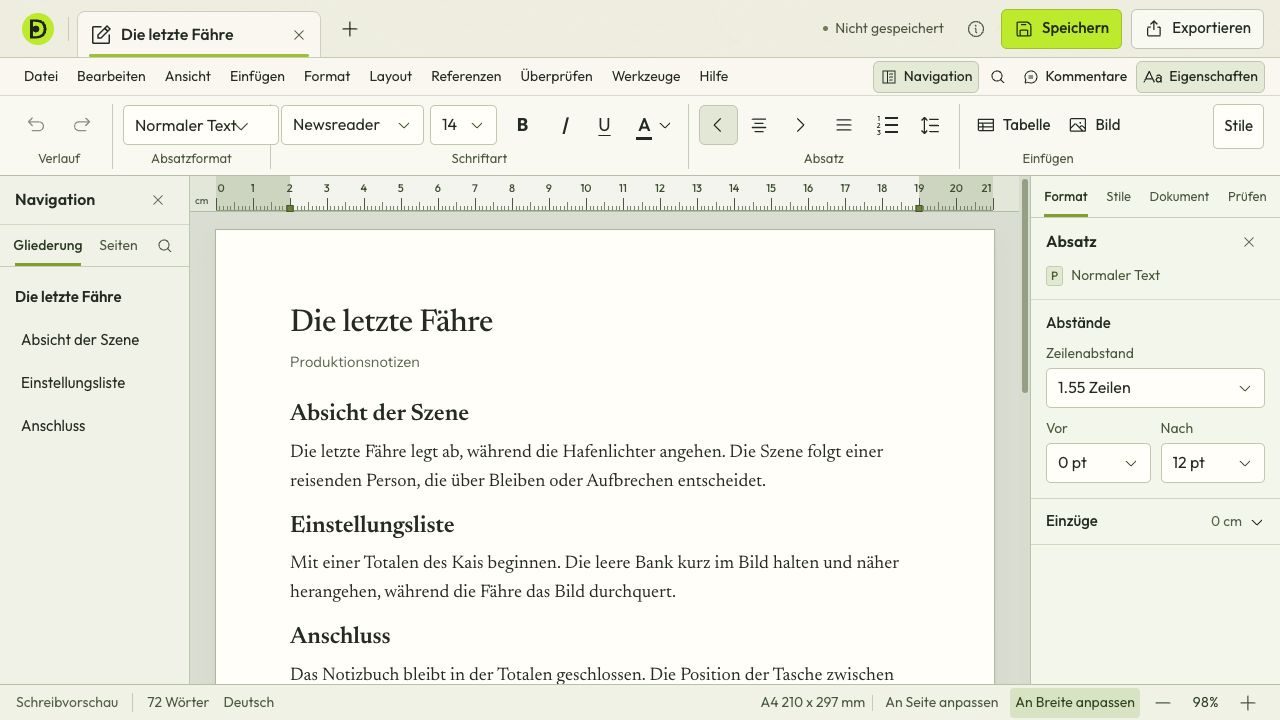This screenshot has width=1280, height=720.
Task: Click the redo arrow icon
Action: [82, 125]
